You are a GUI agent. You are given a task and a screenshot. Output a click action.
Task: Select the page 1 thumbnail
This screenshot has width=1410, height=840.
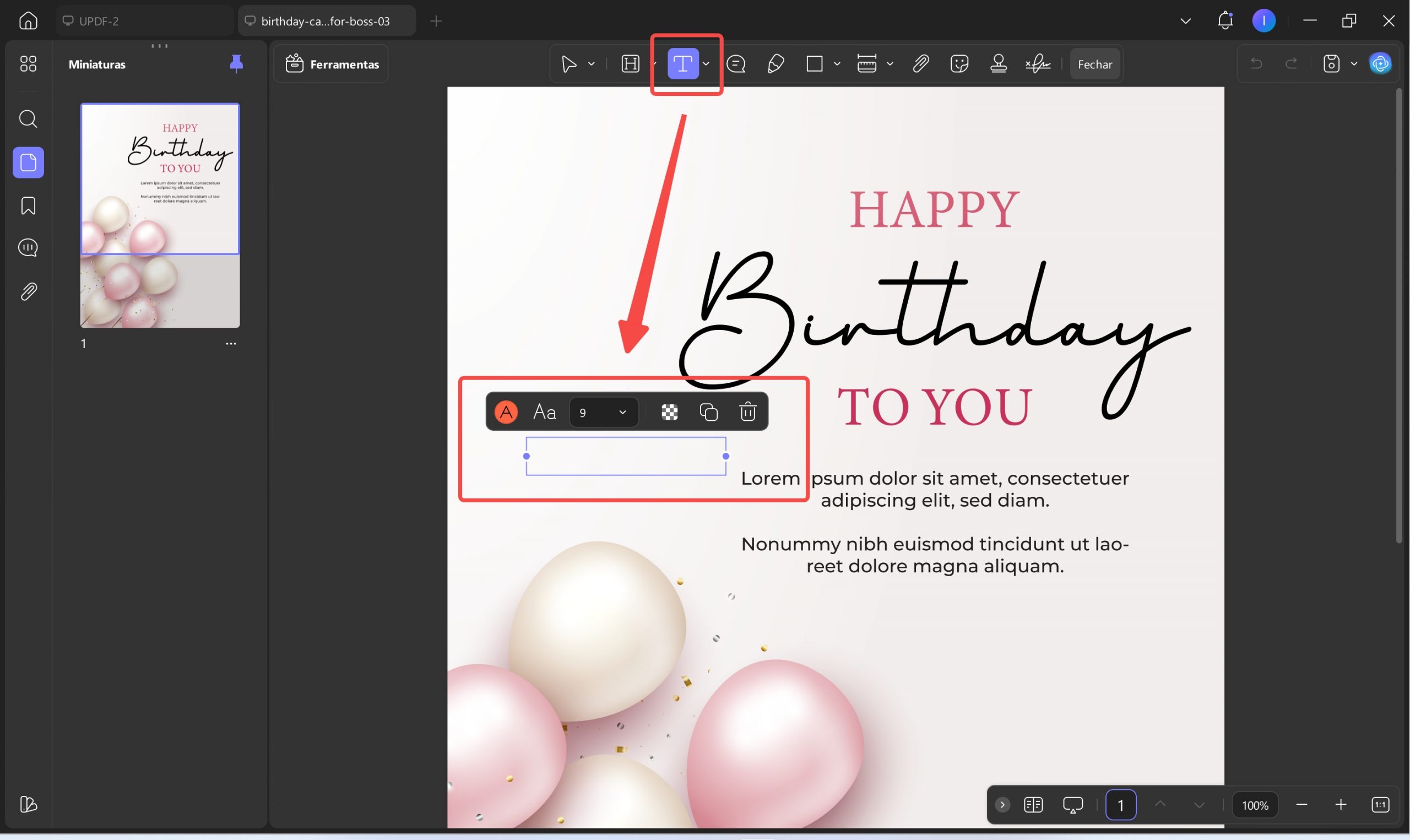point(160,215)
